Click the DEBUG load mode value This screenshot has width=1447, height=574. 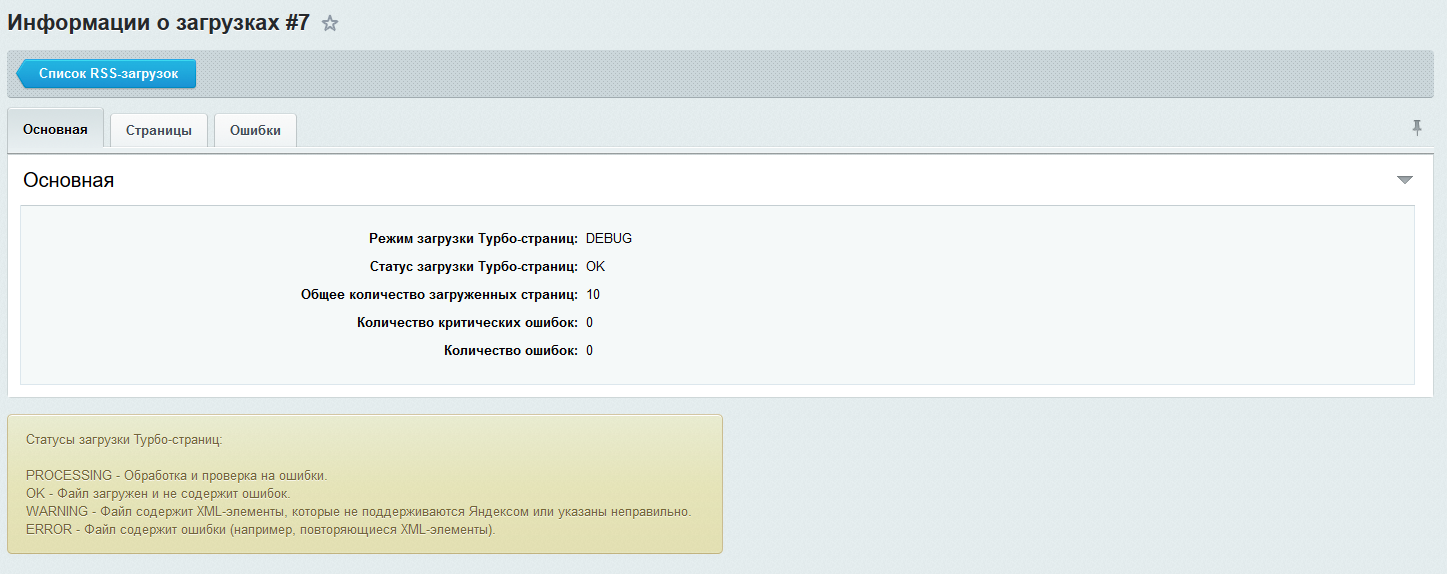609,239
